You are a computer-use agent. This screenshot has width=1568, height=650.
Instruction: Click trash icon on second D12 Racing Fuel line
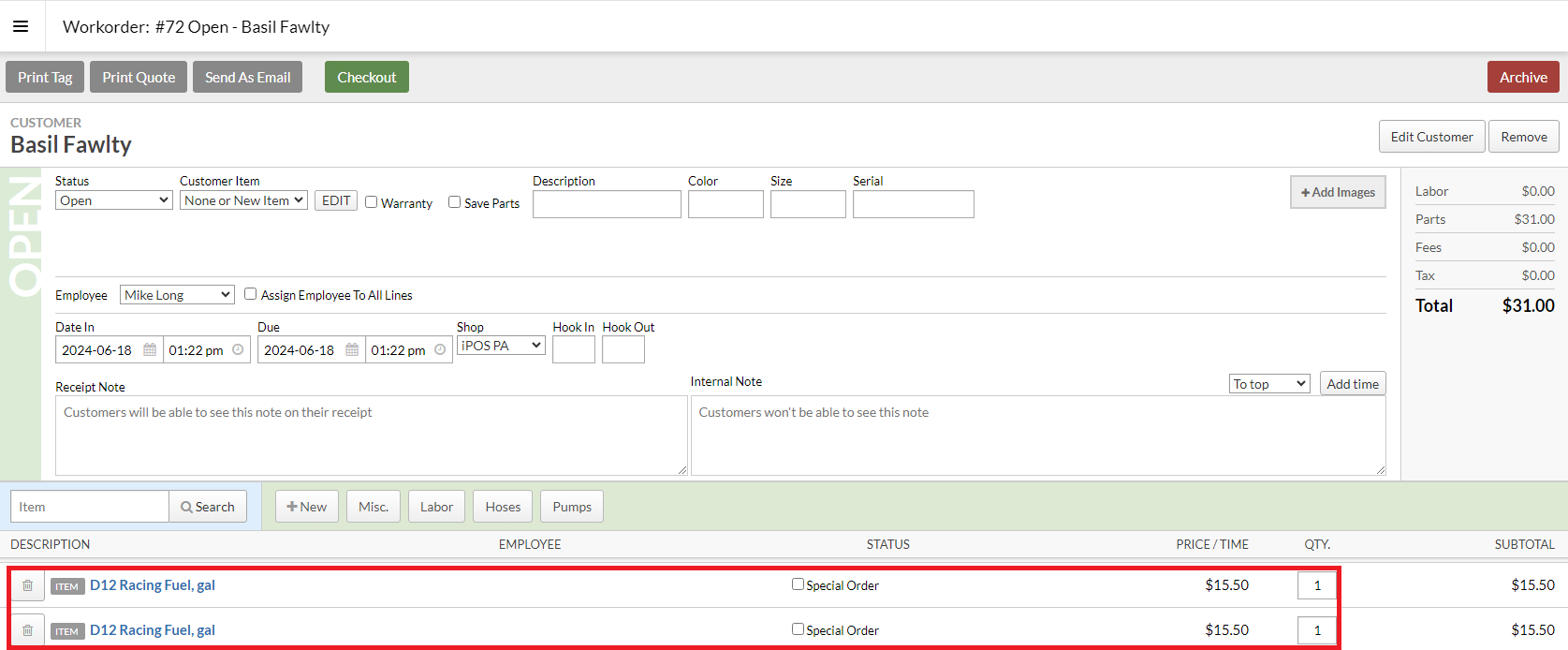pos(28,630)
